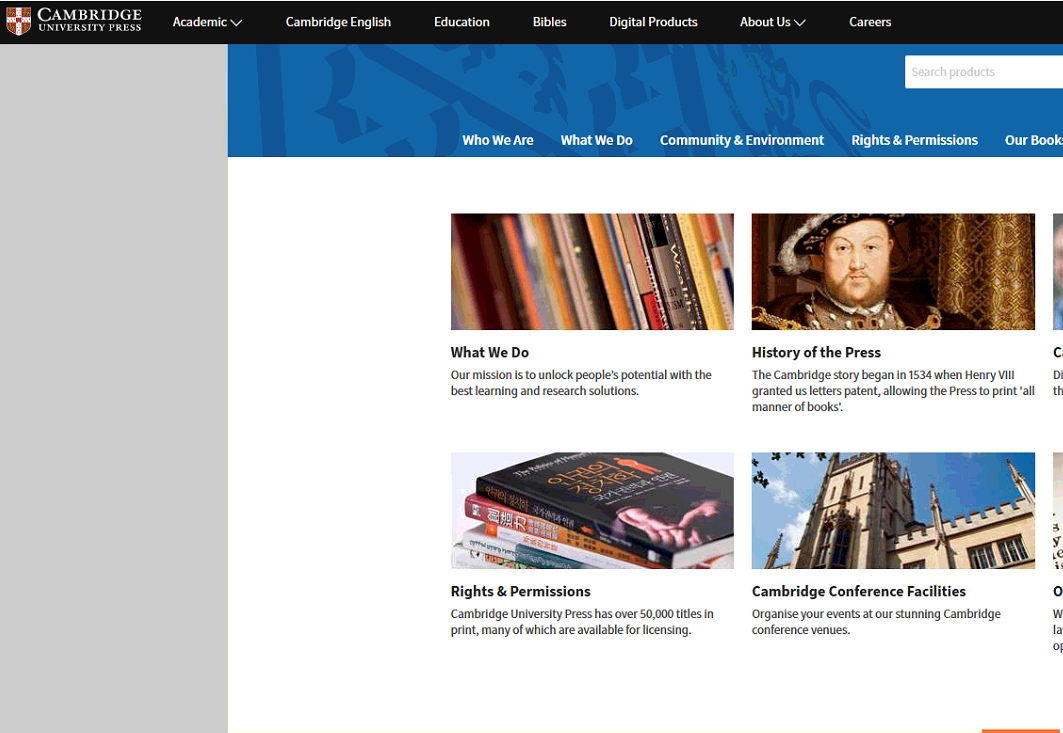
Task: Switch to the Who We Are tab
Action: tap(498, 140)
